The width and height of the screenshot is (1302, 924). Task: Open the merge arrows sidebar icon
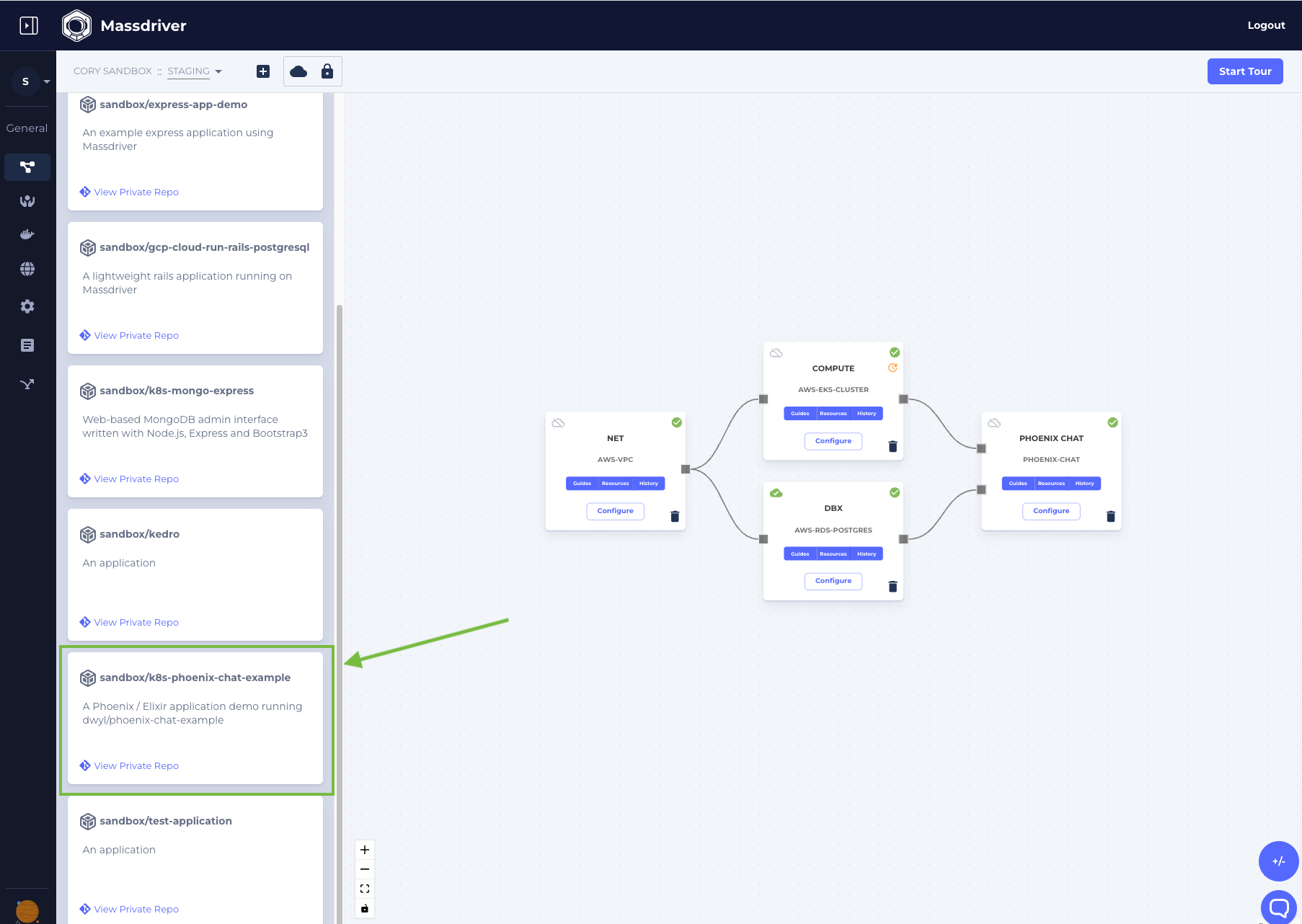point(27,384)
